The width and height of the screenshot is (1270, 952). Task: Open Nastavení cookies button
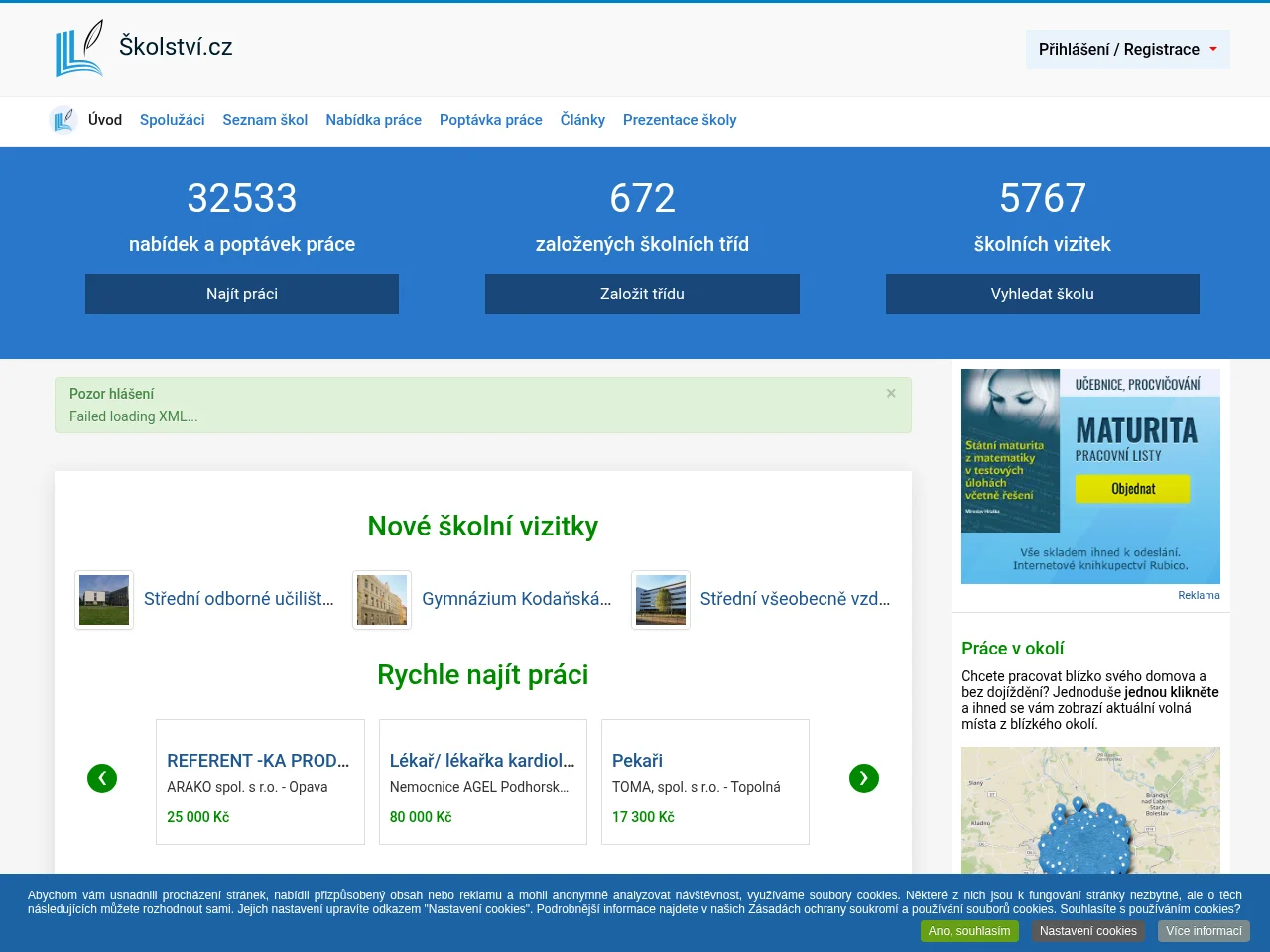pyautogui.click(x=1088, y=931)
